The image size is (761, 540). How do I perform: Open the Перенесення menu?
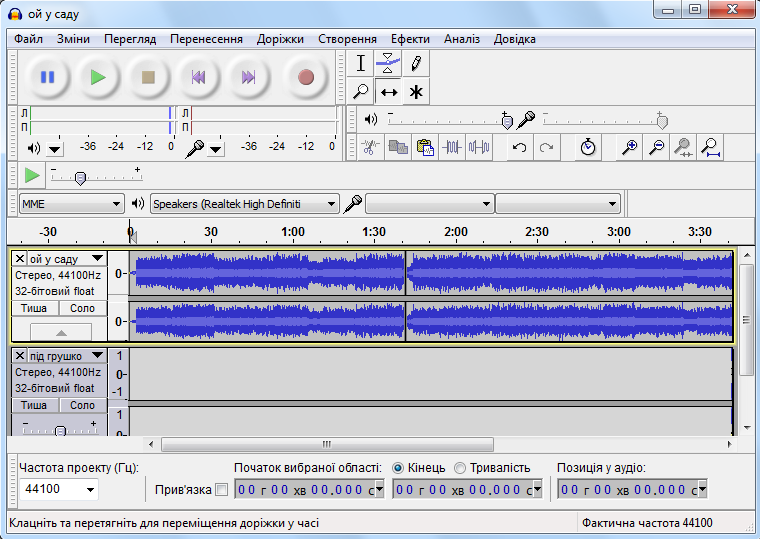pyautogui.click(x=206, y=39)
